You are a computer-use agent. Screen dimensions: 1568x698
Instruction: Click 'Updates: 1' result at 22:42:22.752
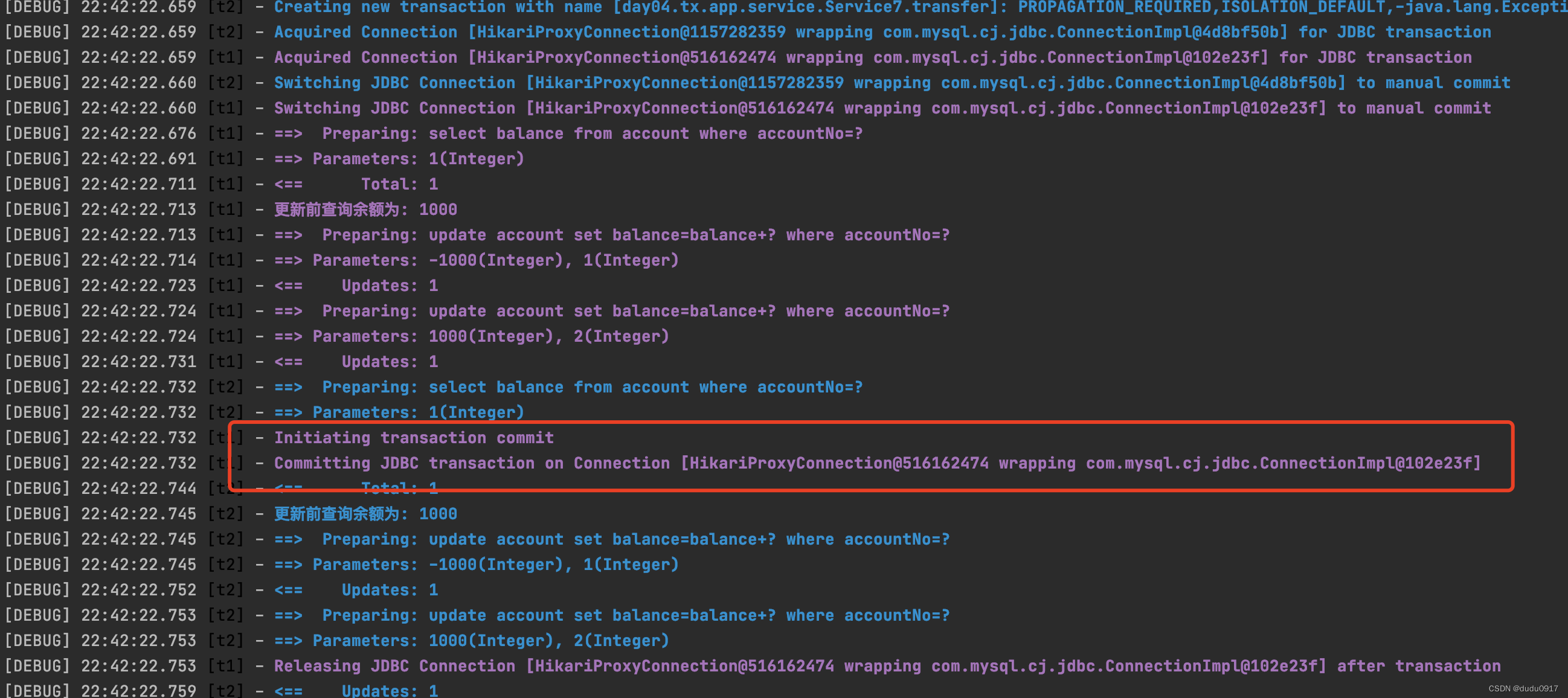pyautogui.click(x=356, y=591)
